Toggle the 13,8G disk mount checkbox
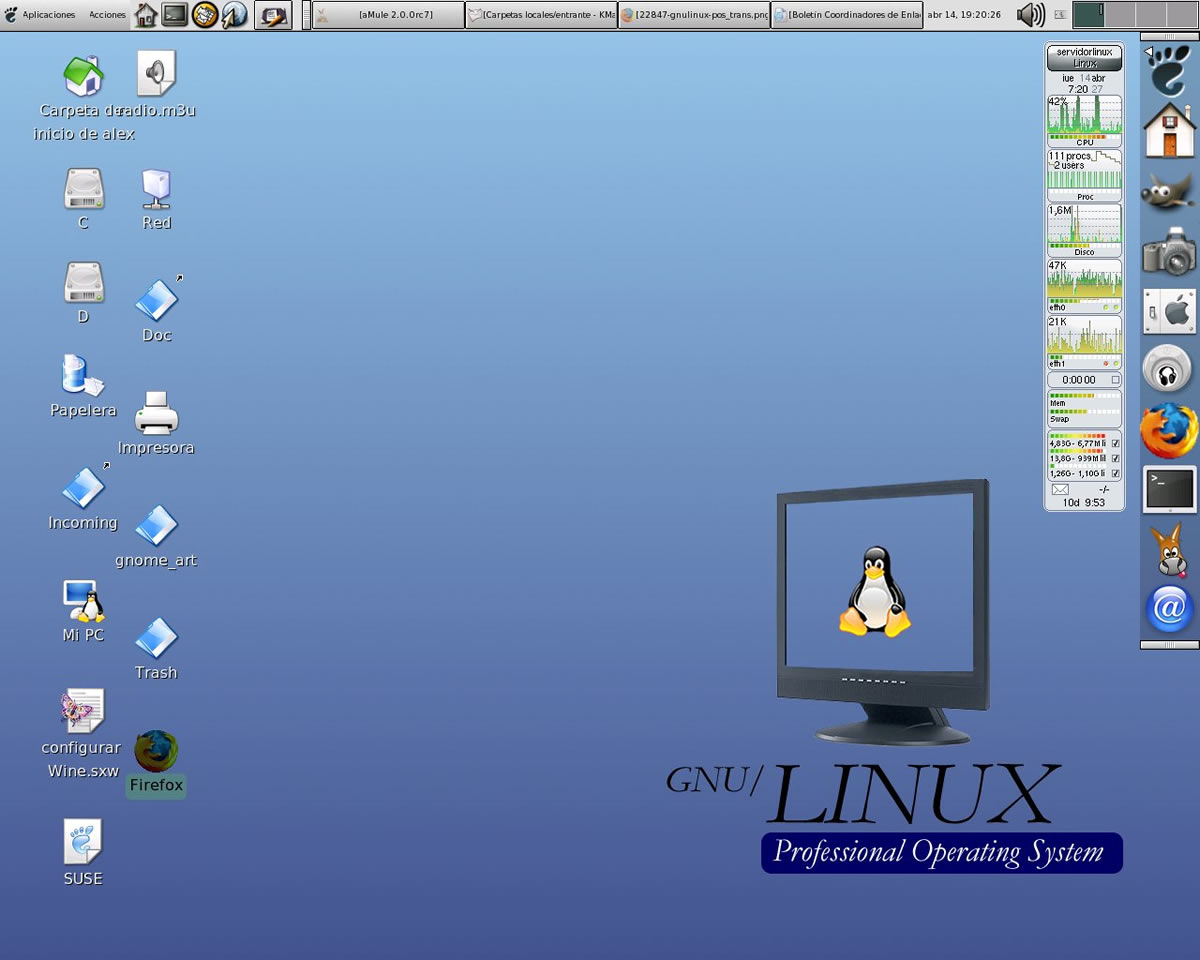 [1115, 459]
